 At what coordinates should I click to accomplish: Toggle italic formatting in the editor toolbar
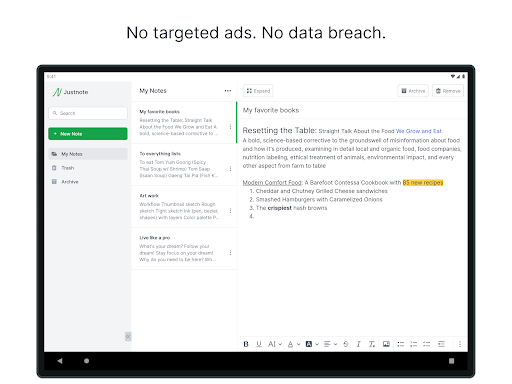359,344
